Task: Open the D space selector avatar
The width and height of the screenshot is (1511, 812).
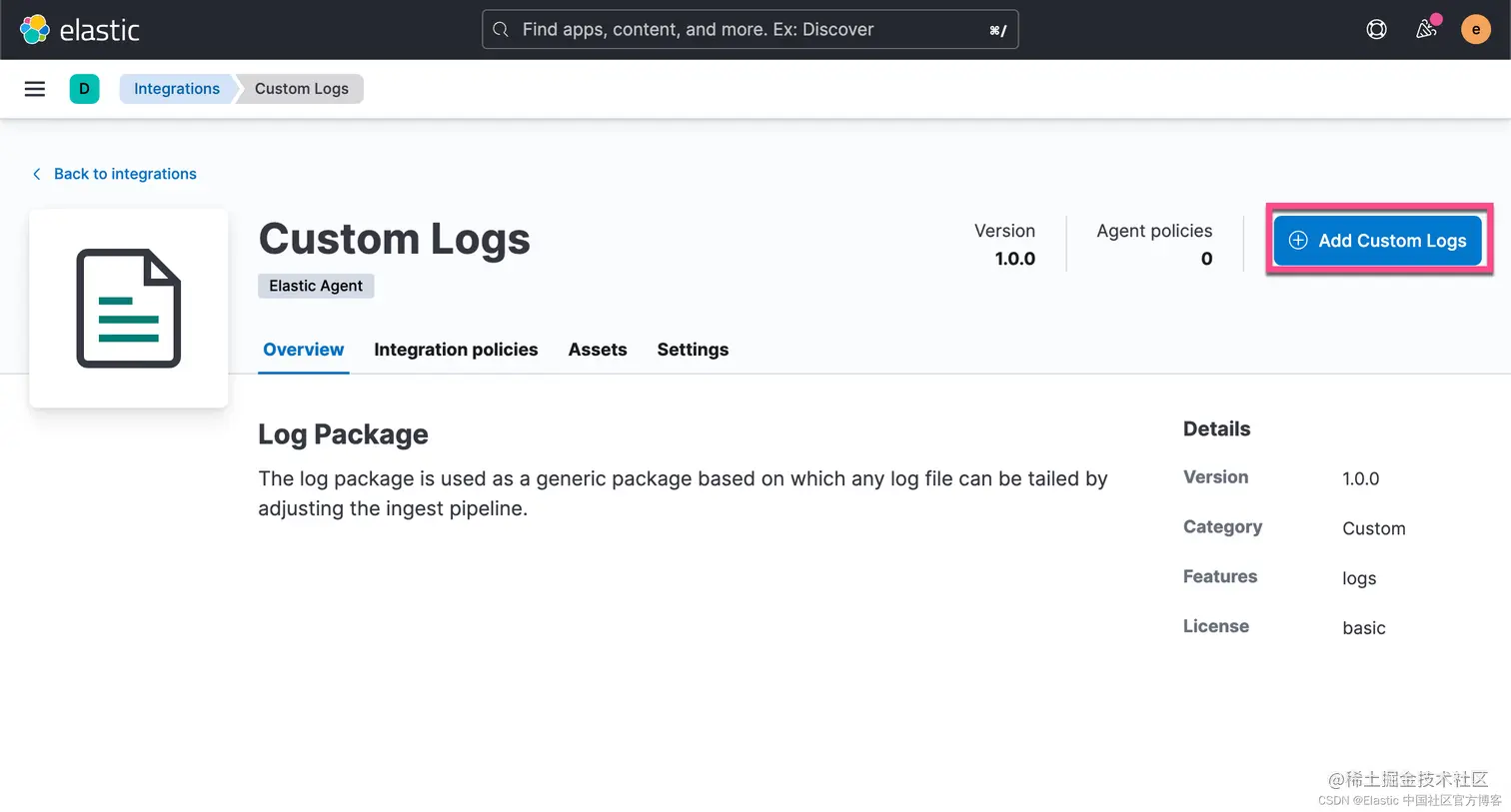Action: click(84, 89)
